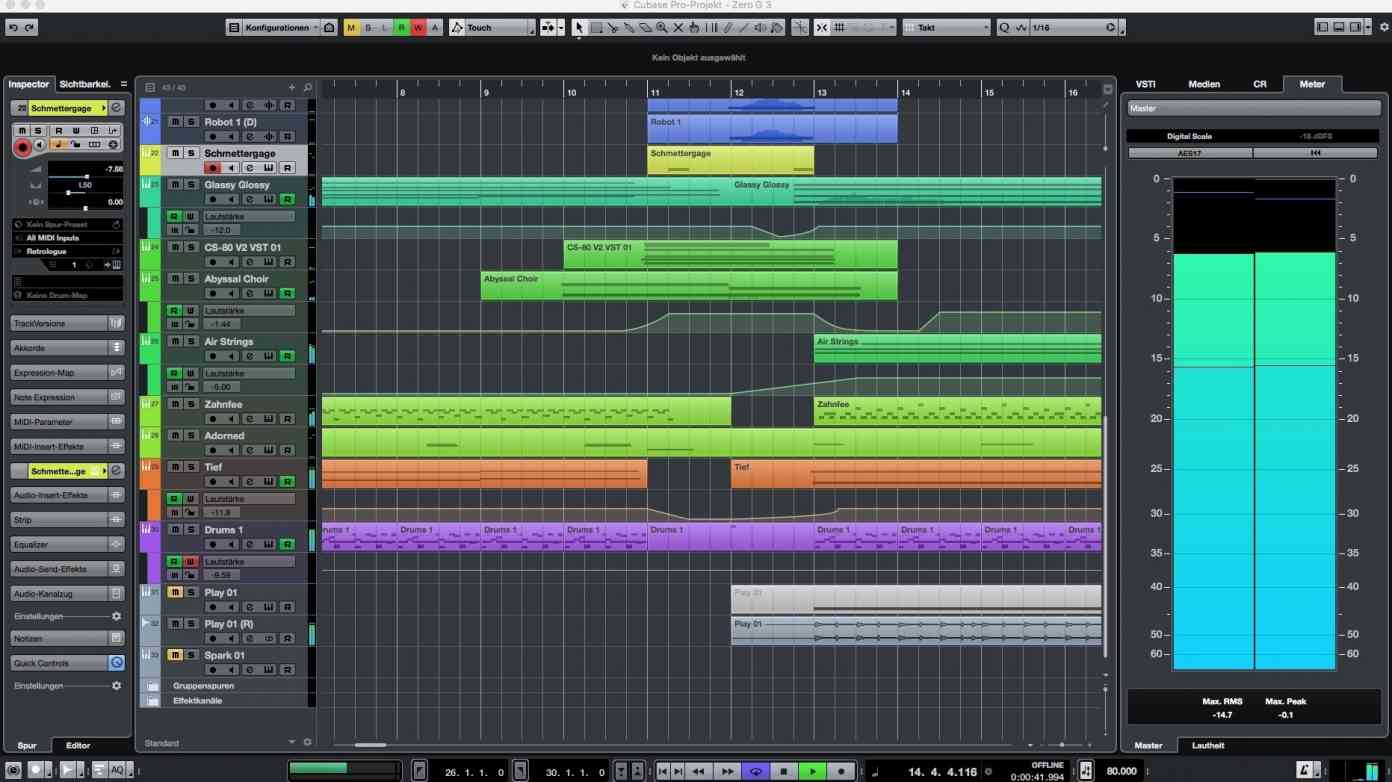1392x782 pixels.
Task: Select the Glue tool in the toolbar
Action: 629,27
